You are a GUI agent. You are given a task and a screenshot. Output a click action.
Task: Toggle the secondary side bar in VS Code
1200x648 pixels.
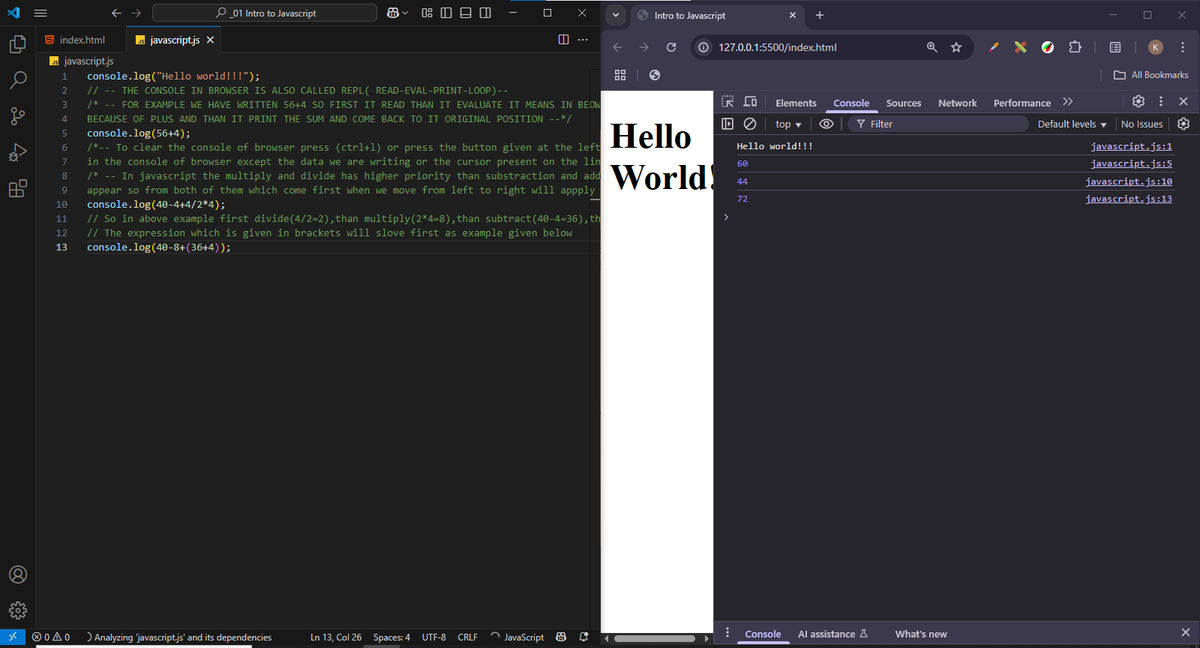point(484,13)
